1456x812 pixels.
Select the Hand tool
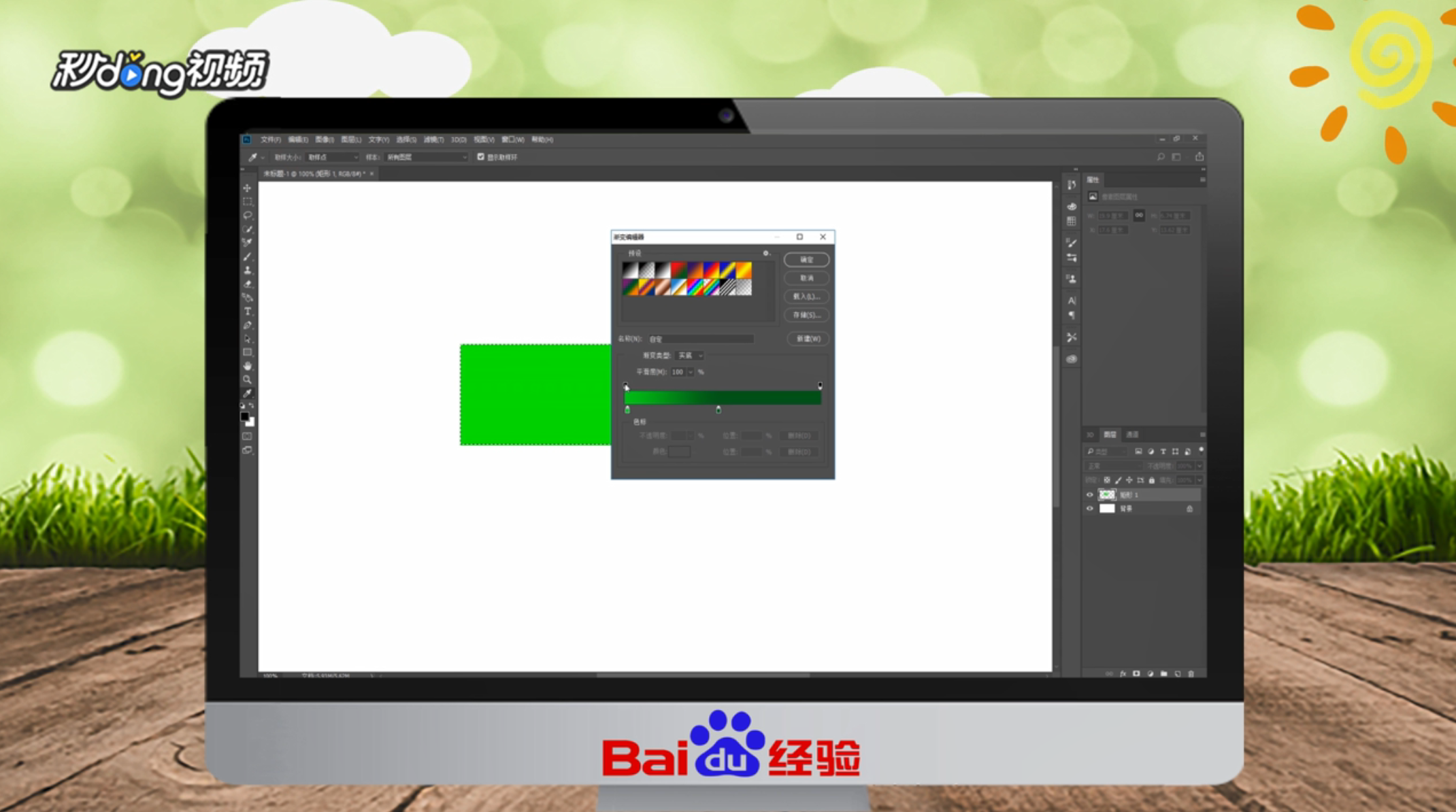[x=247, y=366]
